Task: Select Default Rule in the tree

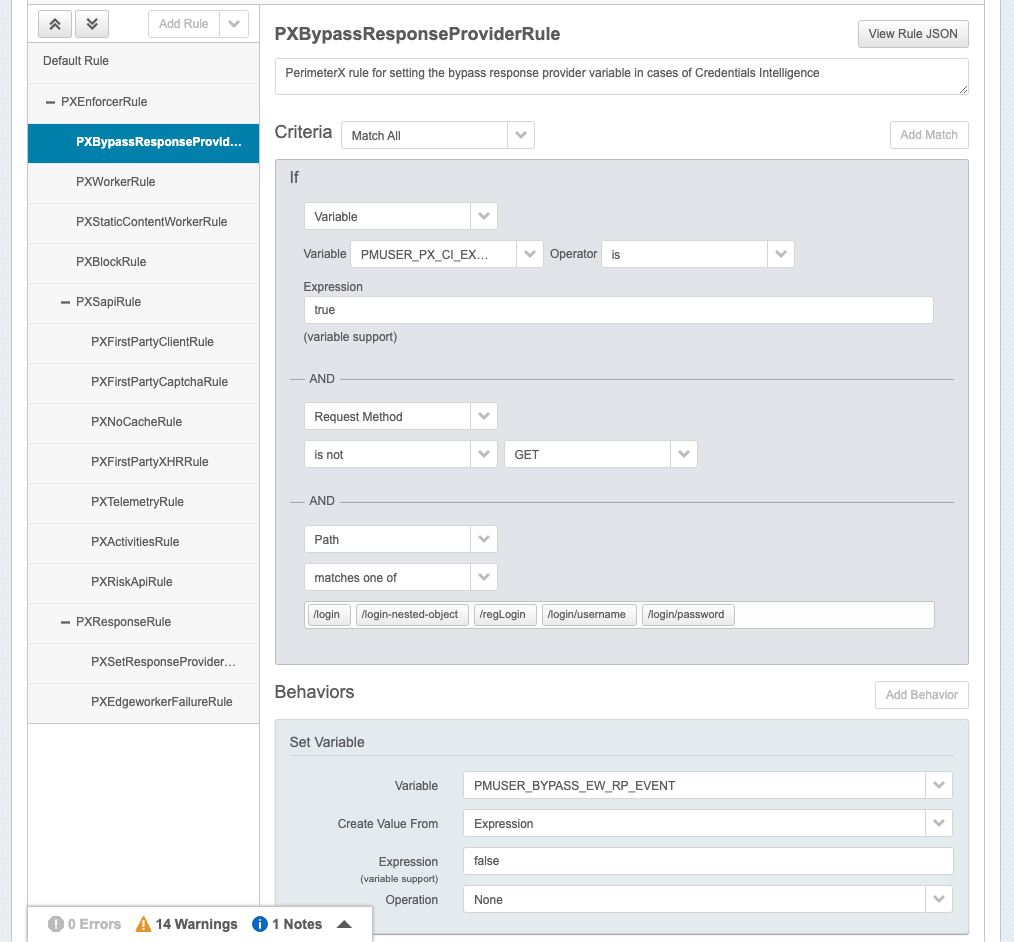Action: click(143, 61)
